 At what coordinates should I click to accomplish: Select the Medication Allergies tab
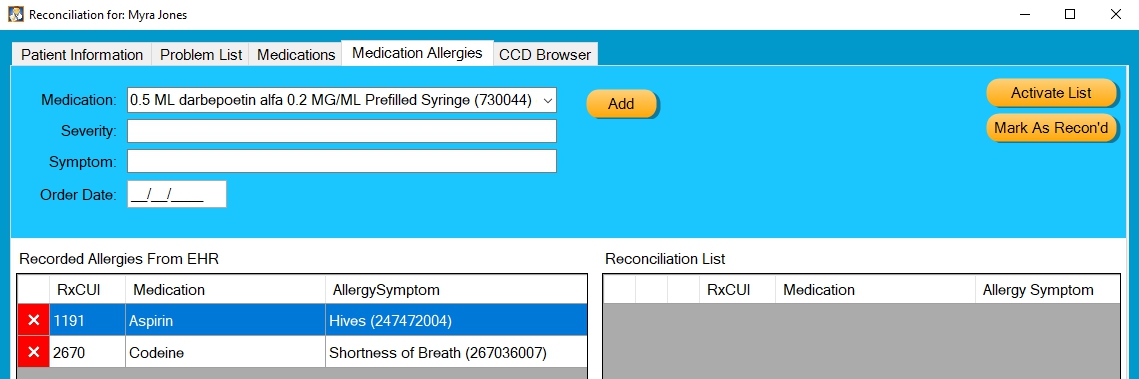click(417, 53)
